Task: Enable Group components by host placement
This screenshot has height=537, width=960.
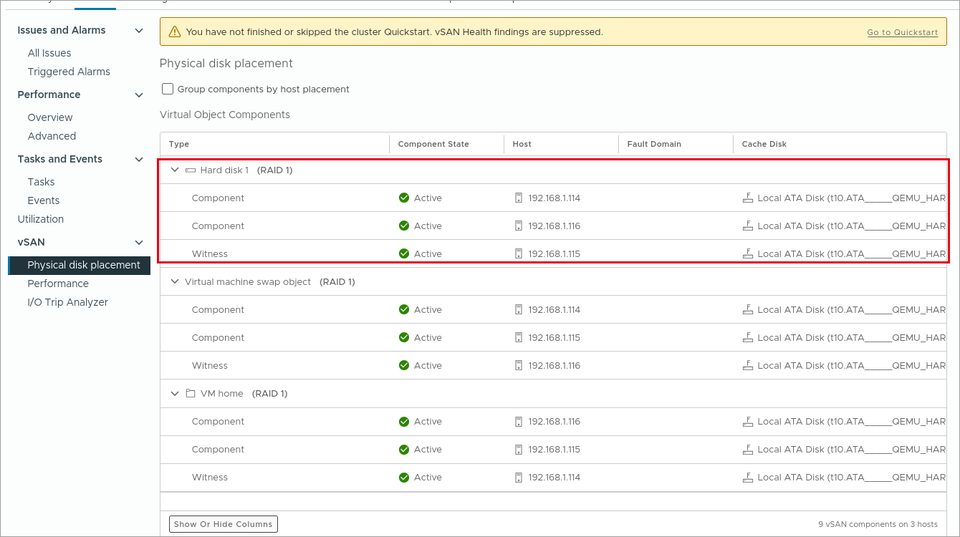Action: click(168, 89)
